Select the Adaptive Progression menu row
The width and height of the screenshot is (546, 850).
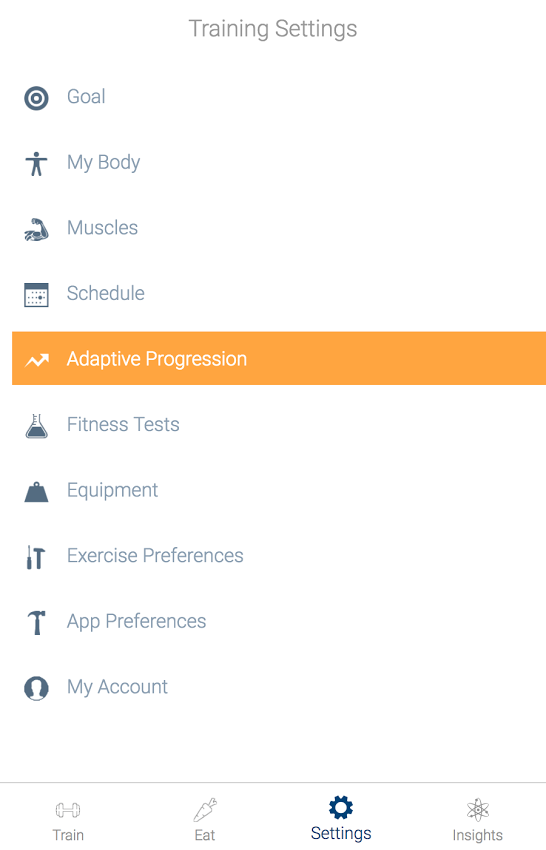[279, 358]
